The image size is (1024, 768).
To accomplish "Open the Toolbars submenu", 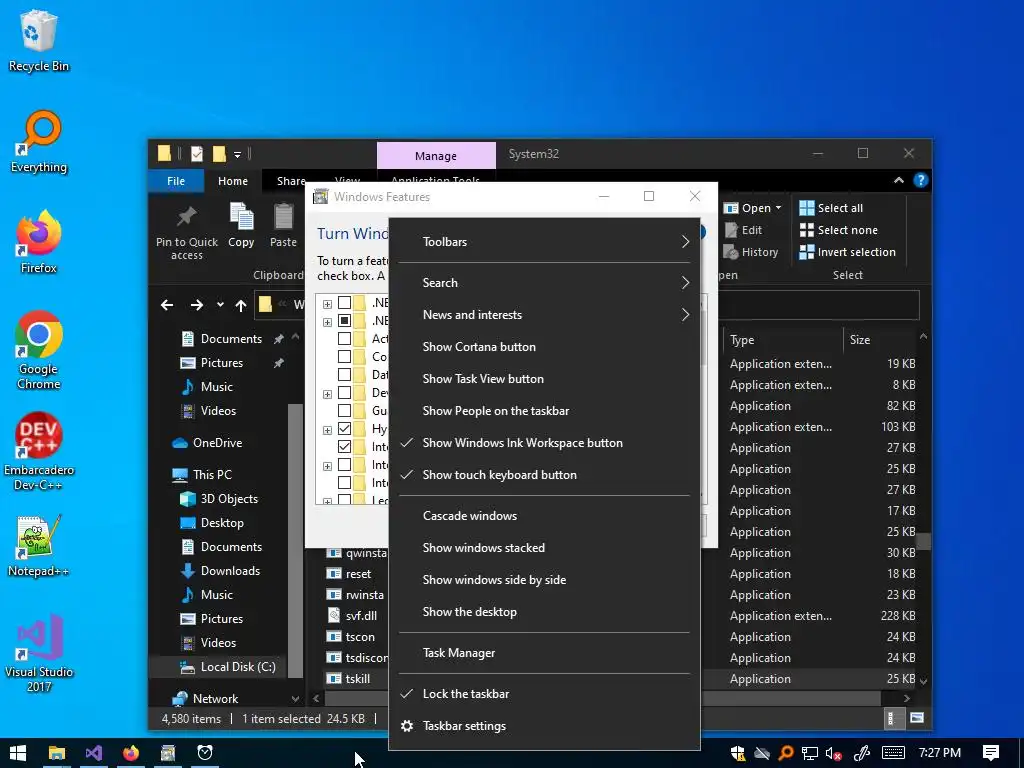I will pos(544,242).
